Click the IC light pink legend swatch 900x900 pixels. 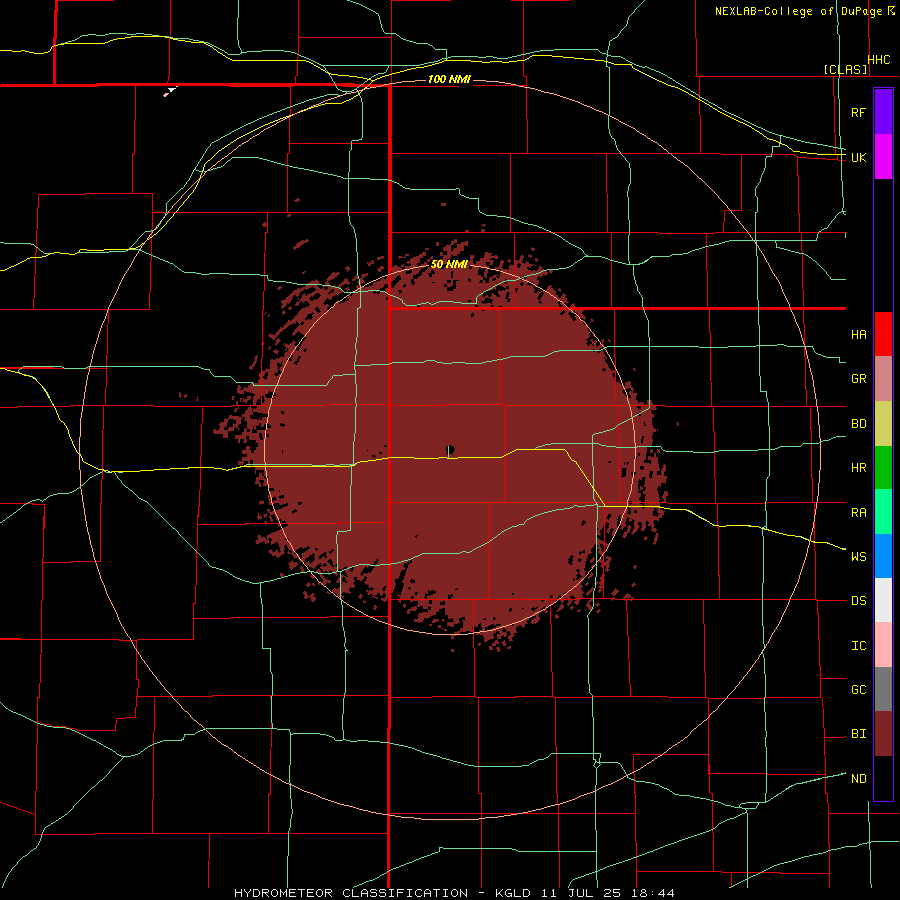(883, 645)
